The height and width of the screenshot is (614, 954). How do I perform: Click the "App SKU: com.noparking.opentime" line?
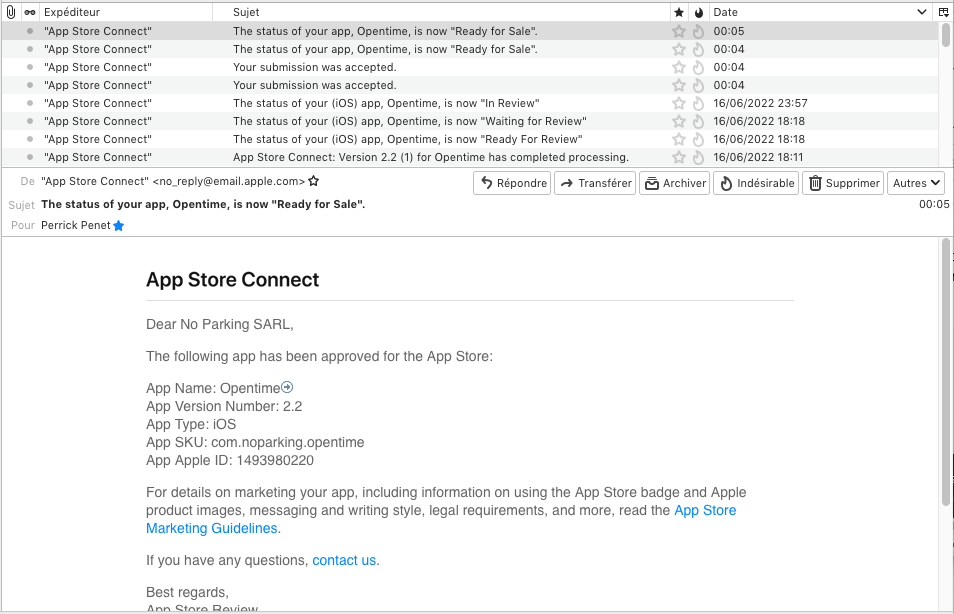(x=255, y=442)
